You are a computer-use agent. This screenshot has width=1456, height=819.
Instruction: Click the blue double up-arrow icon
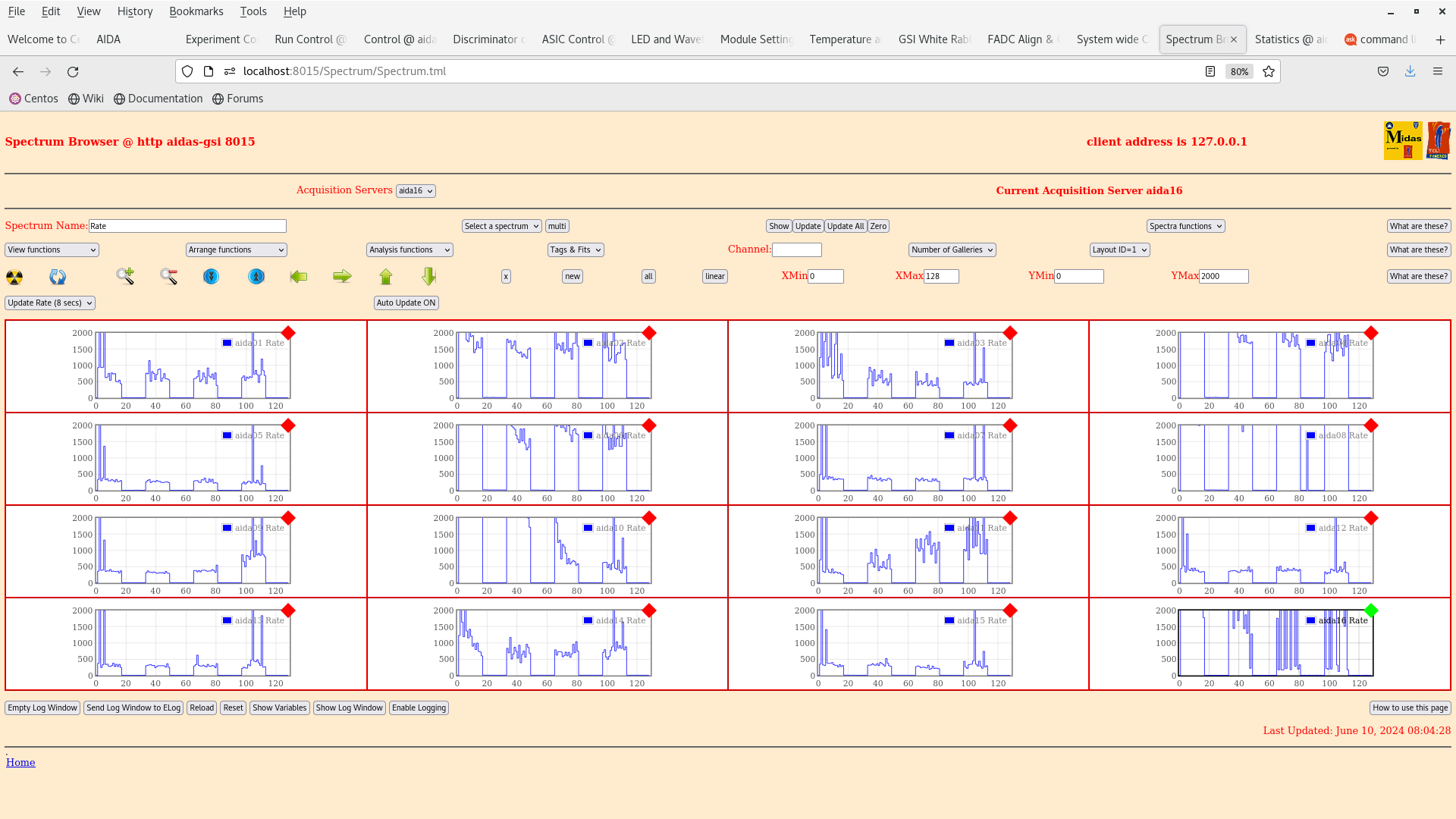[x=256, y=277]
